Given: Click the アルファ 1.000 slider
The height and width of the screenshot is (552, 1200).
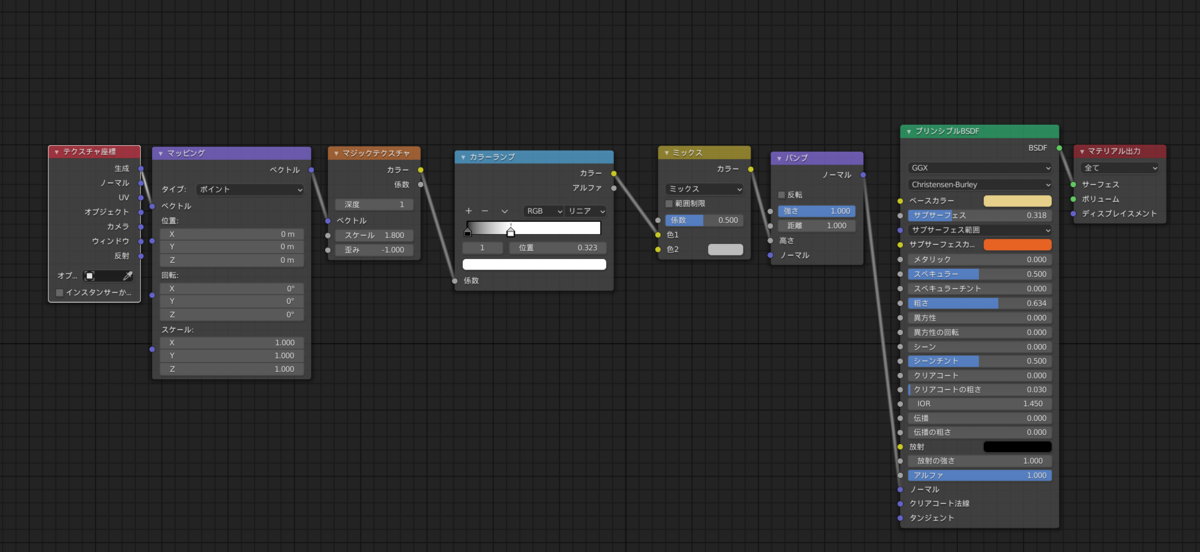Looking at the screenshot, I should click(x=980, y=475).
